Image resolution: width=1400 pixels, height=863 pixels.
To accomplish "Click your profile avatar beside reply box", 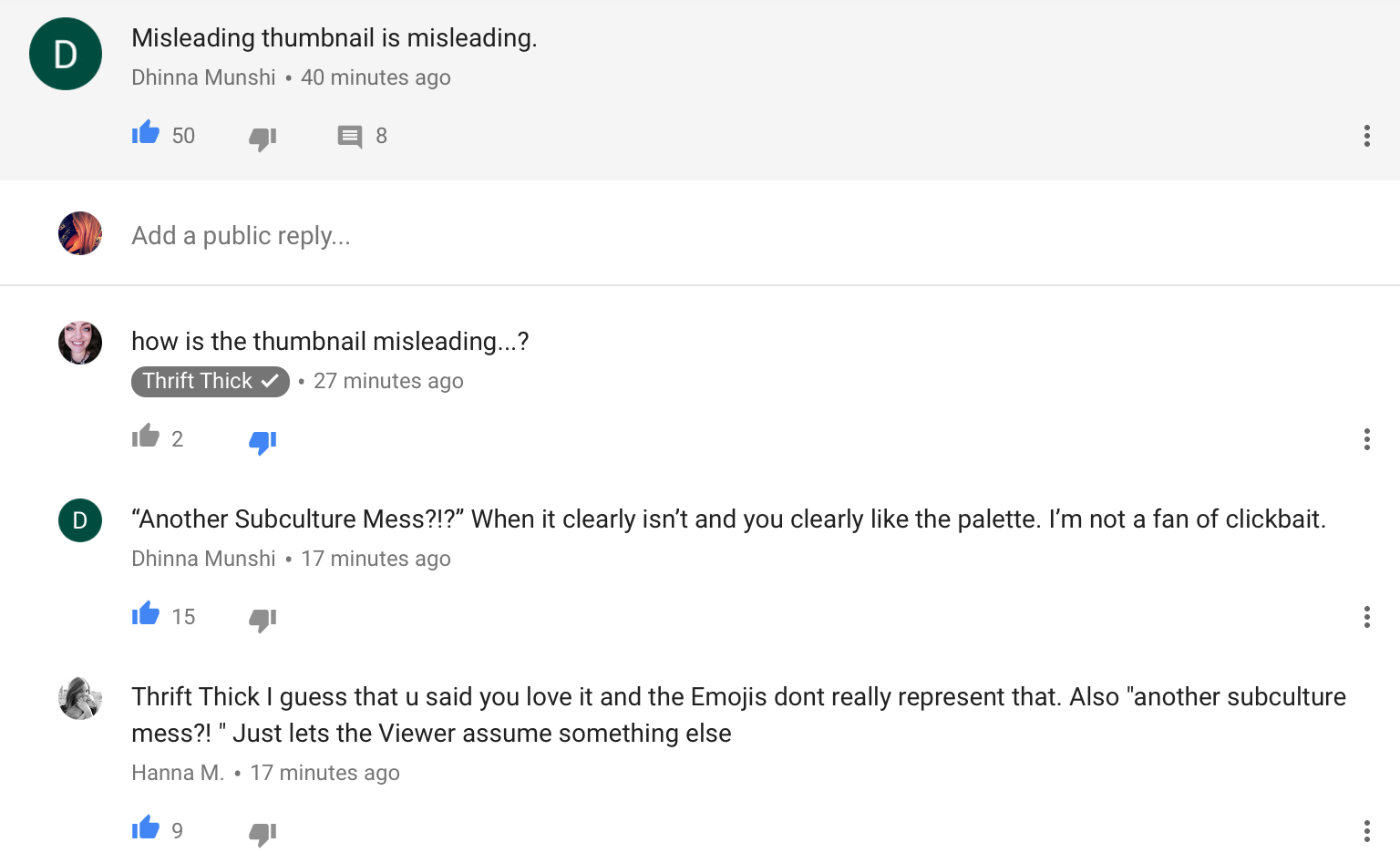I will tap(80, 233).
